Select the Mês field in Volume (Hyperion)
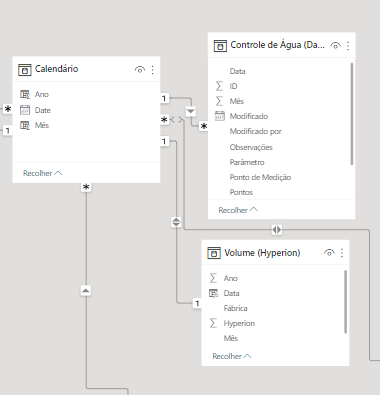This screenshot has height=395, width=380. click(x=231, y=338)
